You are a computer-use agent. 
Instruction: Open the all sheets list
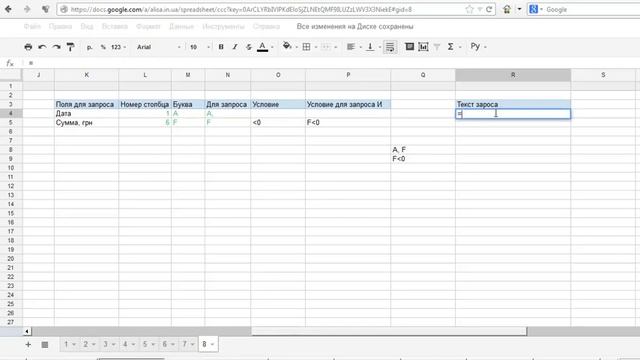45,344
